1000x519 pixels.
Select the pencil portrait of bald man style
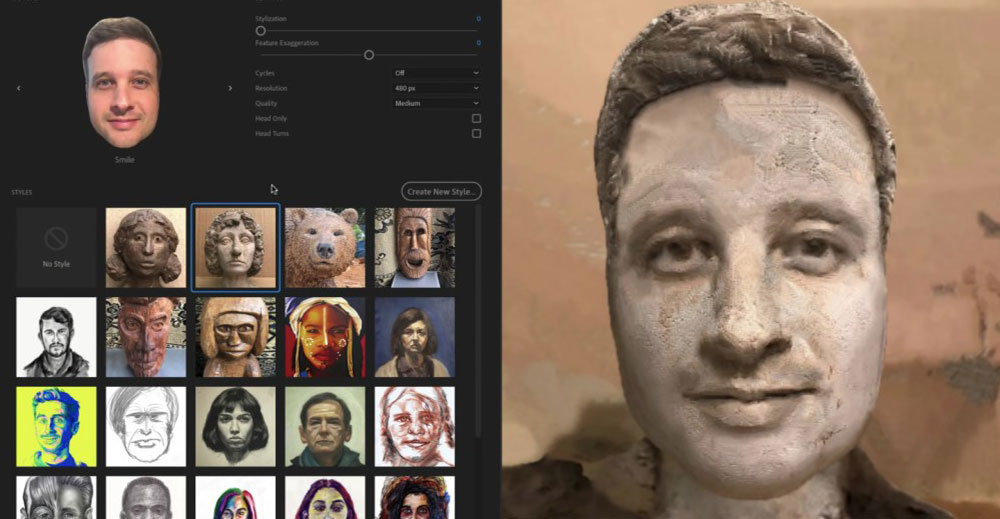[146, 497]
